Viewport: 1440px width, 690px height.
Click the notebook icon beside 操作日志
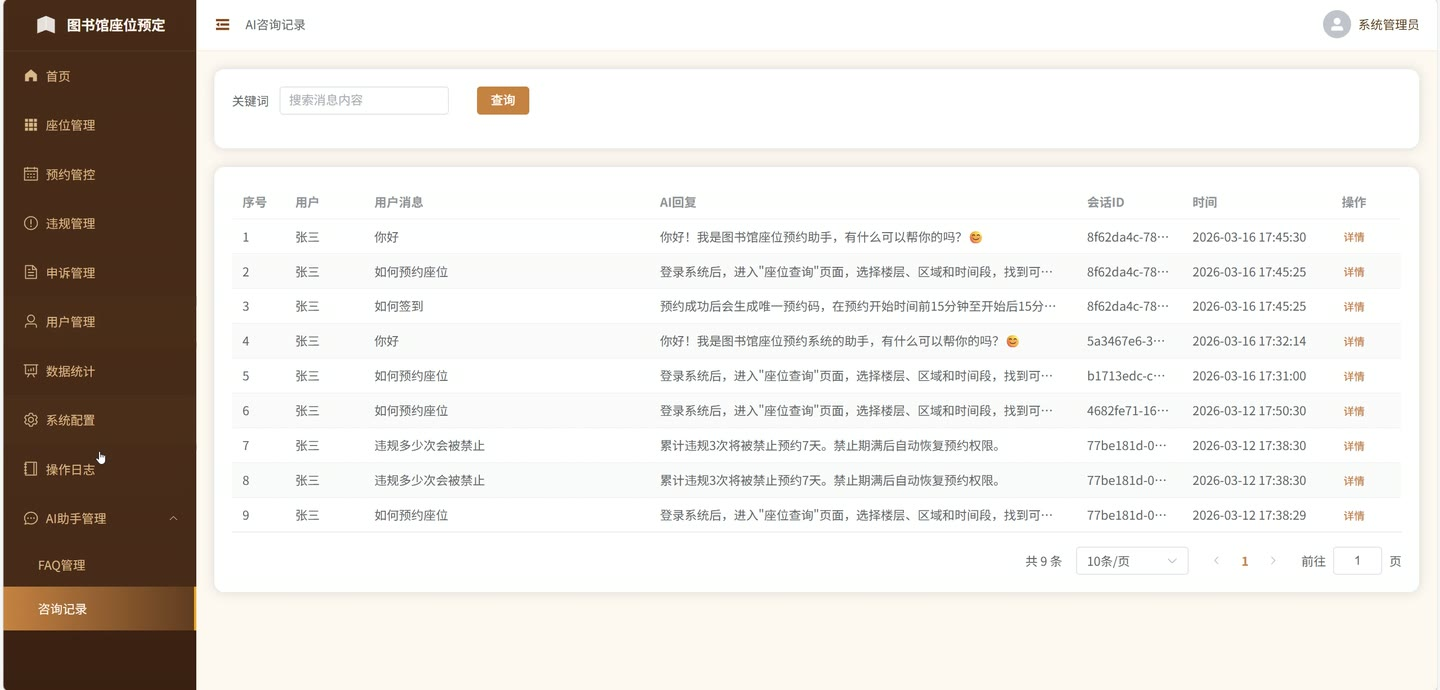30,469
